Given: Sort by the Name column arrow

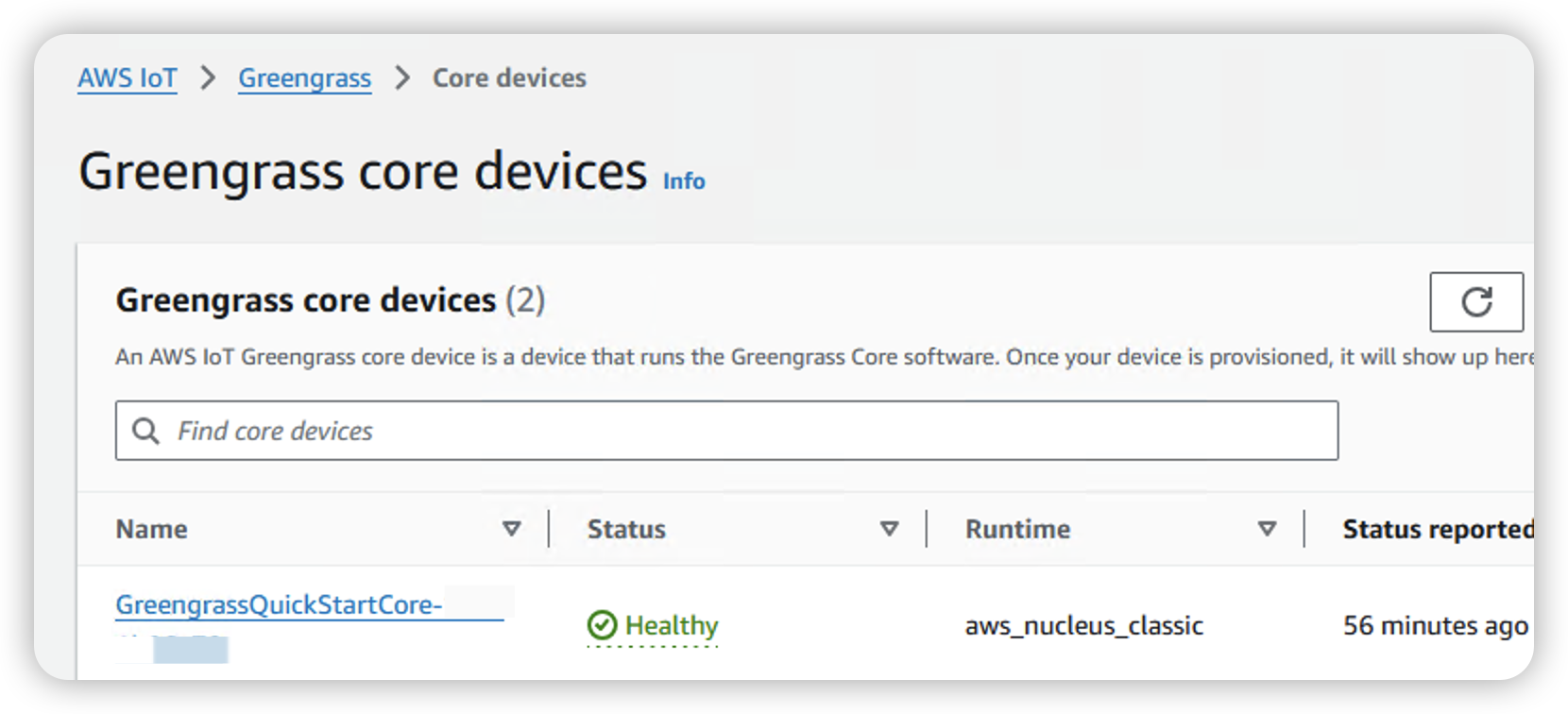Looking at the screenshot, I should pos(512,529).
